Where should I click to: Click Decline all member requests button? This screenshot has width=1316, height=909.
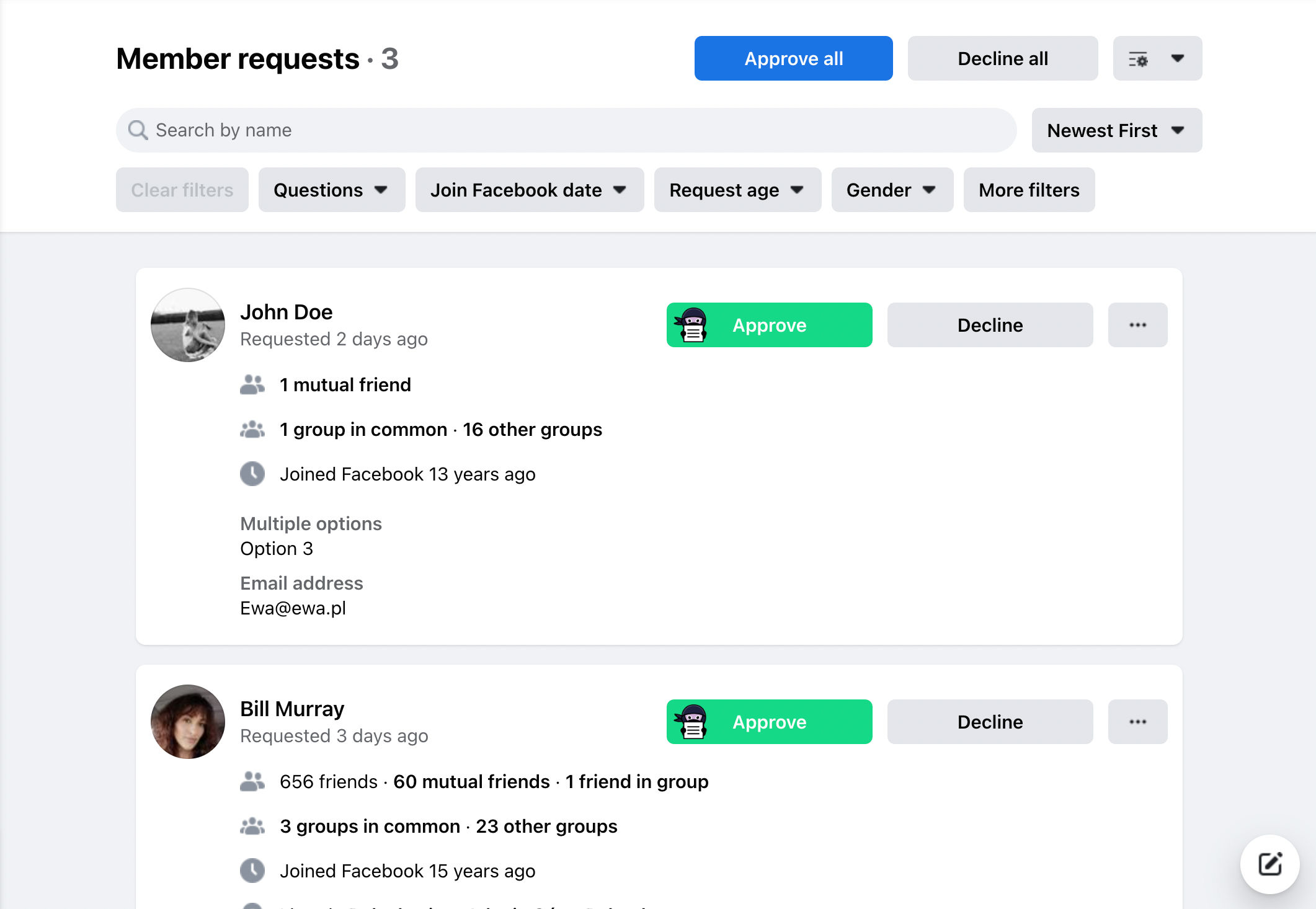(x=1002, y=58)
